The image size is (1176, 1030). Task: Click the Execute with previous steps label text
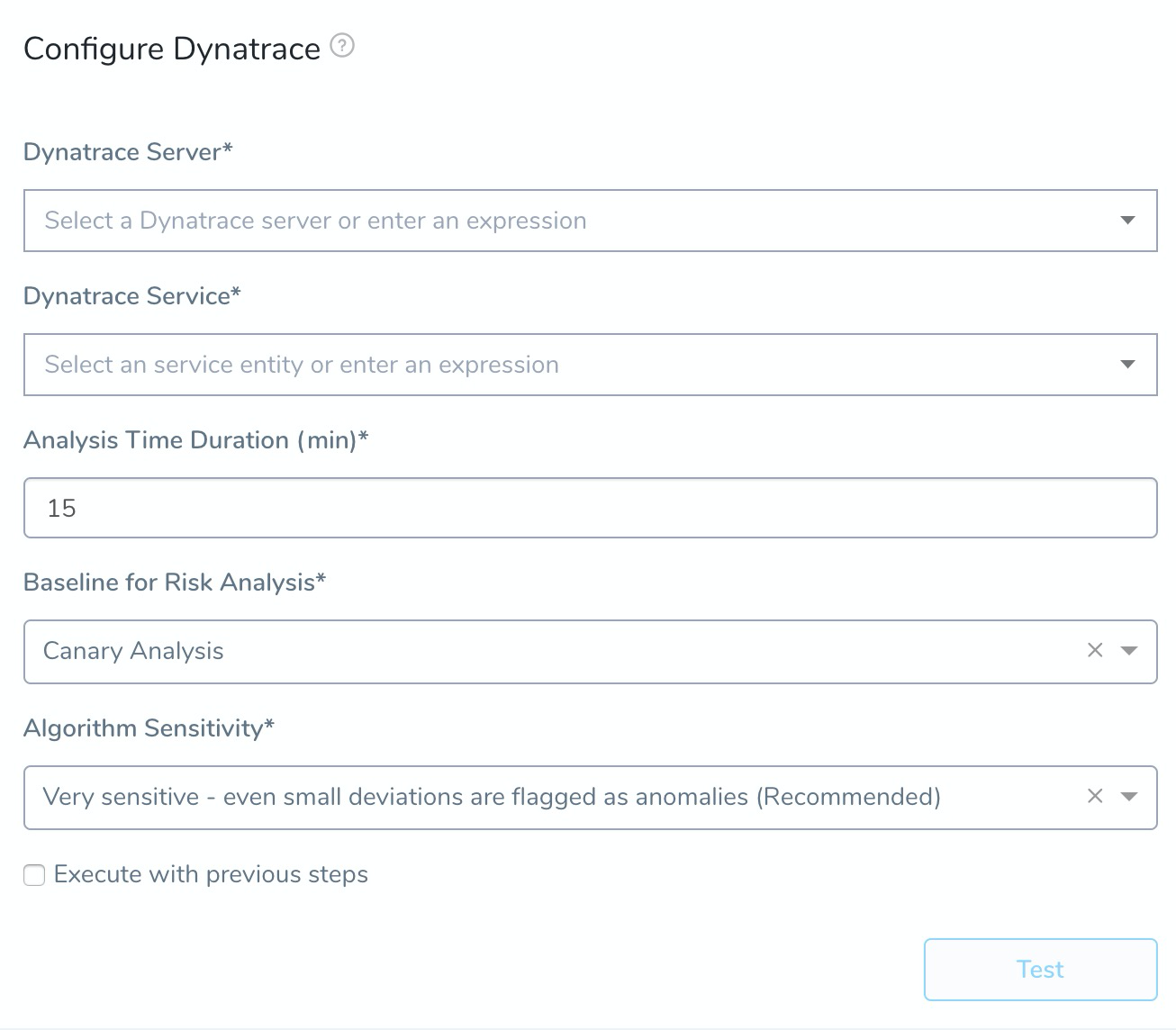tap(211, 874)
